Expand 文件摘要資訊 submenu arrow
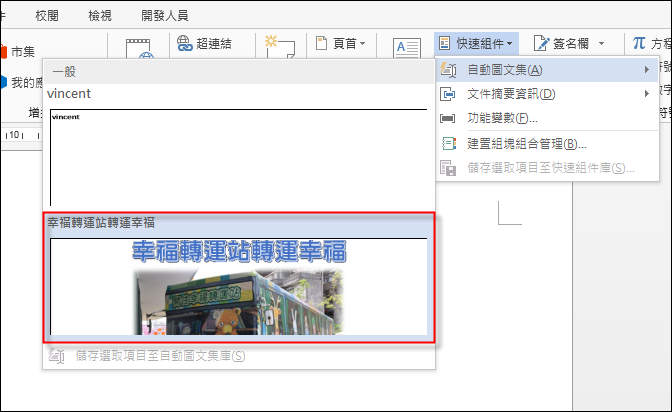This screenshot has height=412, width=672. (647, 93)
